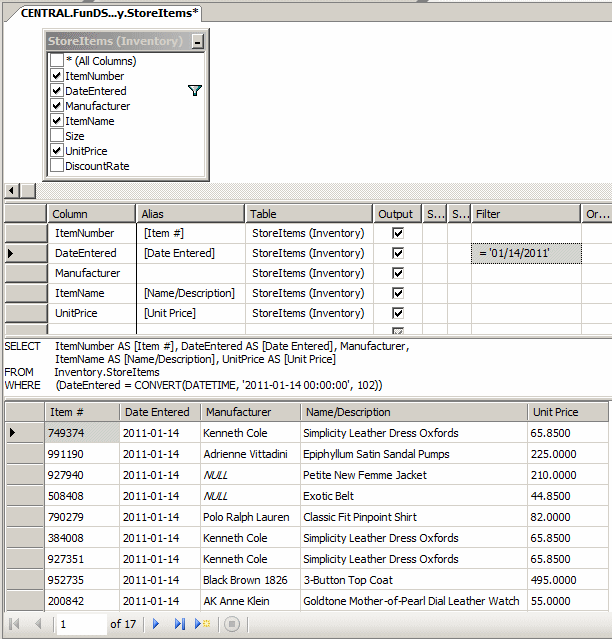Viewport: 612px width, 639px height.
Task: Select the Petite New Femme Jacket cell
Action: 414,475
